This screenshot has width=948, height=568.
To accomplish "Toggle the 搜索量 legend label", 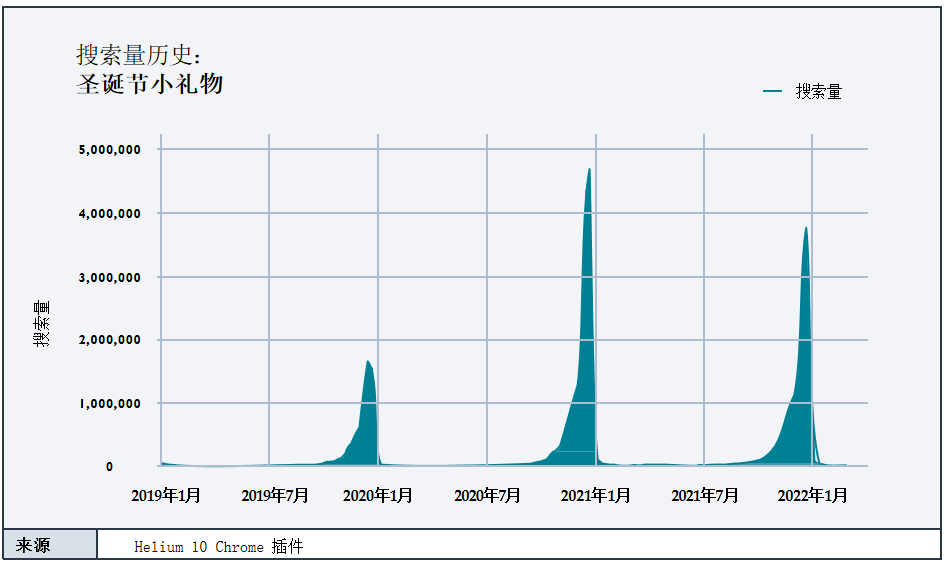I will pyautogui.click(x=818, y=92).
